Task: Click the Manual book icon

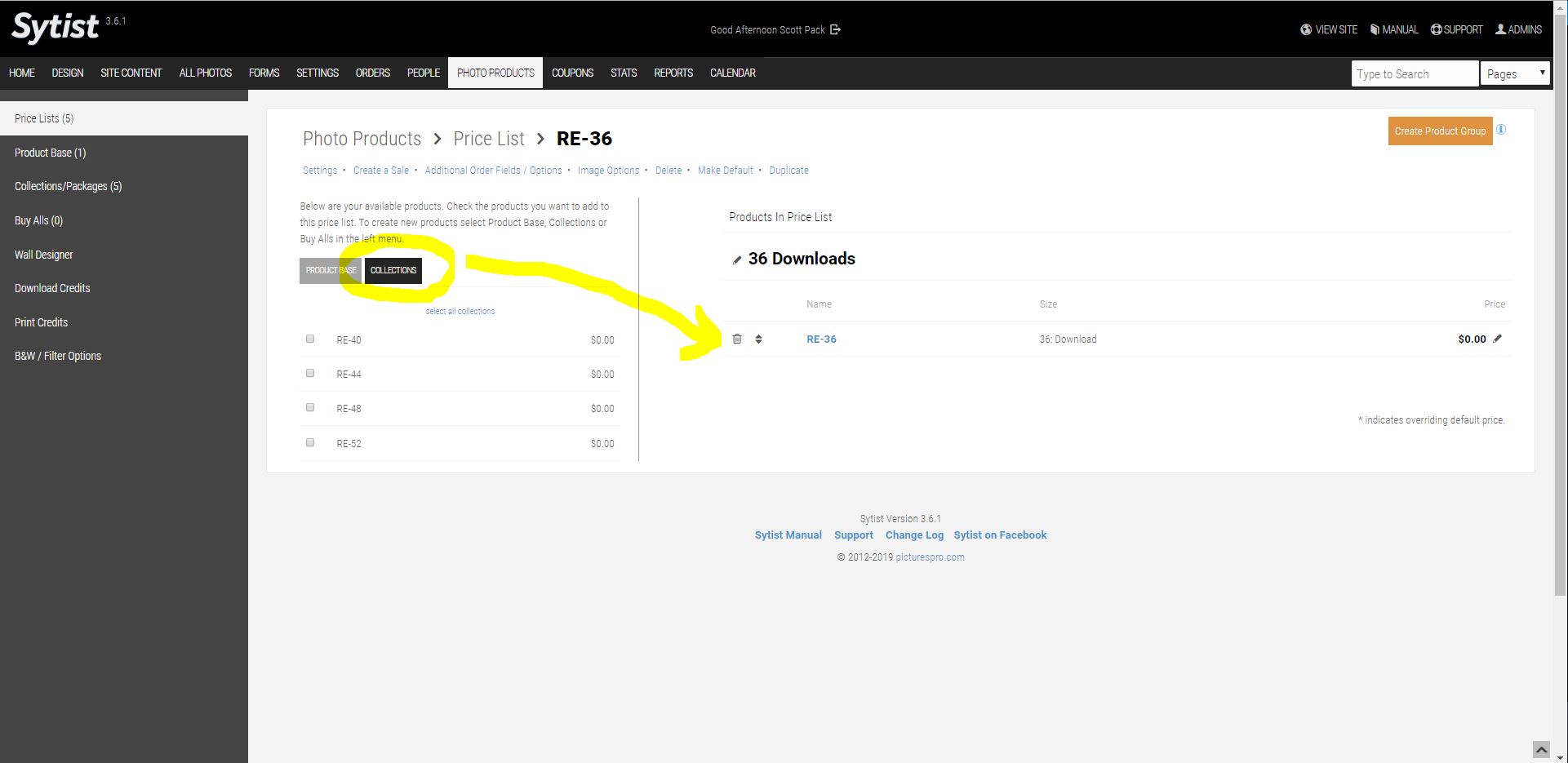Action: [1375, 29]
